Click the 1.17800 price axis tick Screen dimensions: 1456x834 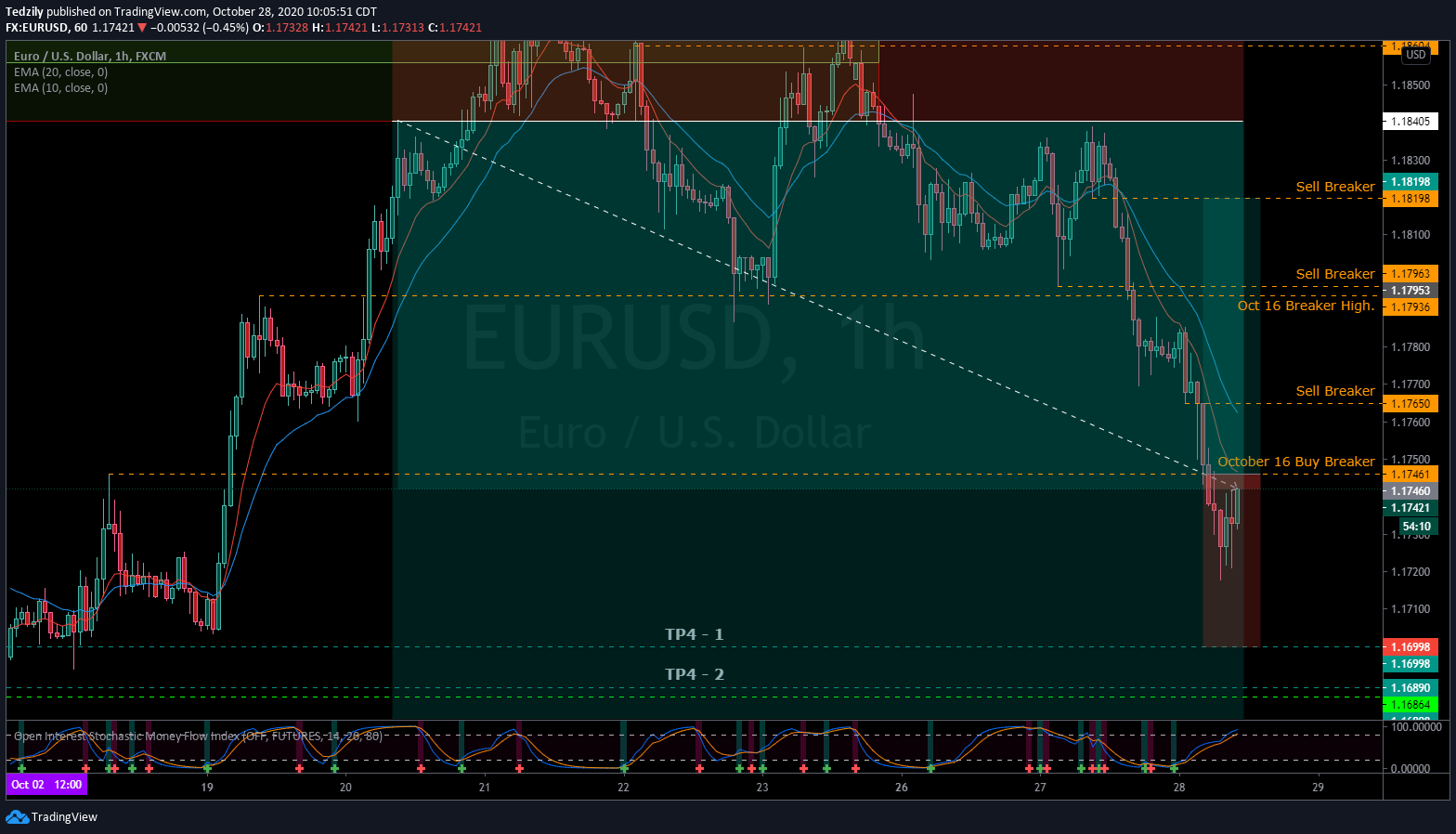click(x=1410, y=347)
